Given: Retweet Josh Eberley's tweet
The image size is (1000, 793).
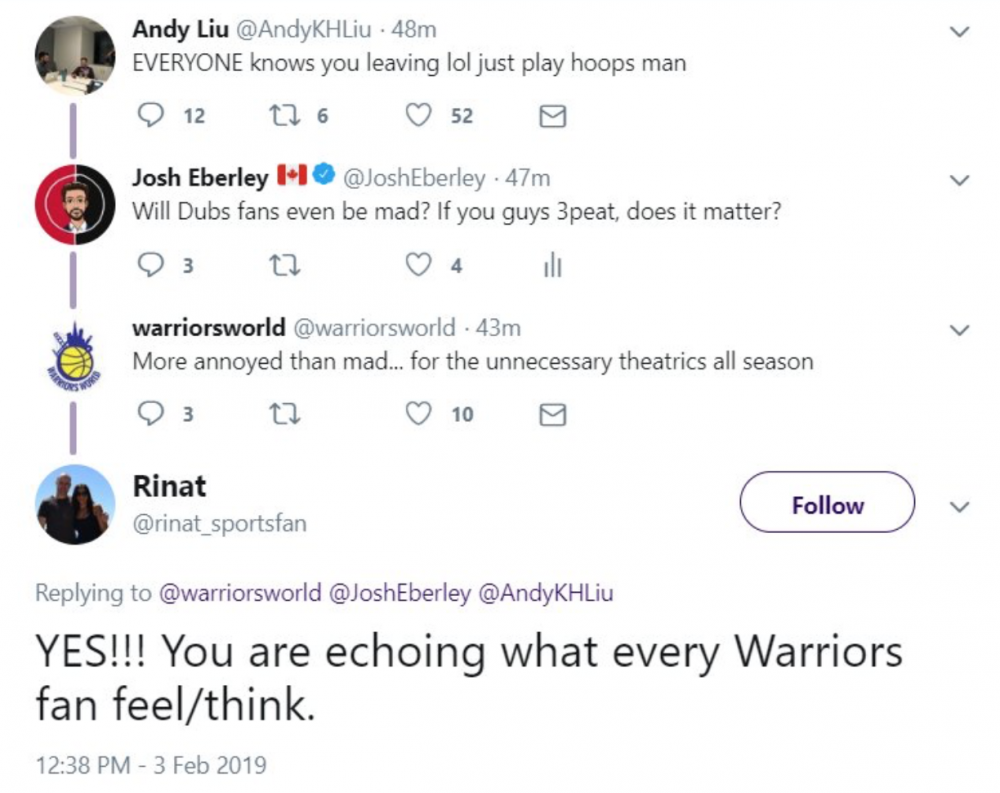Looking at the screenshot, I should pyautogui.click(x=282, y=266).
